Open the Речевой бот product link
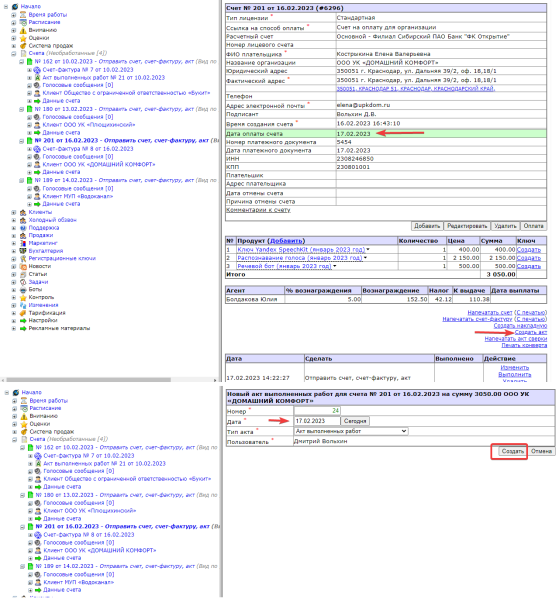 pyautogui.click(x=284, y=266)
